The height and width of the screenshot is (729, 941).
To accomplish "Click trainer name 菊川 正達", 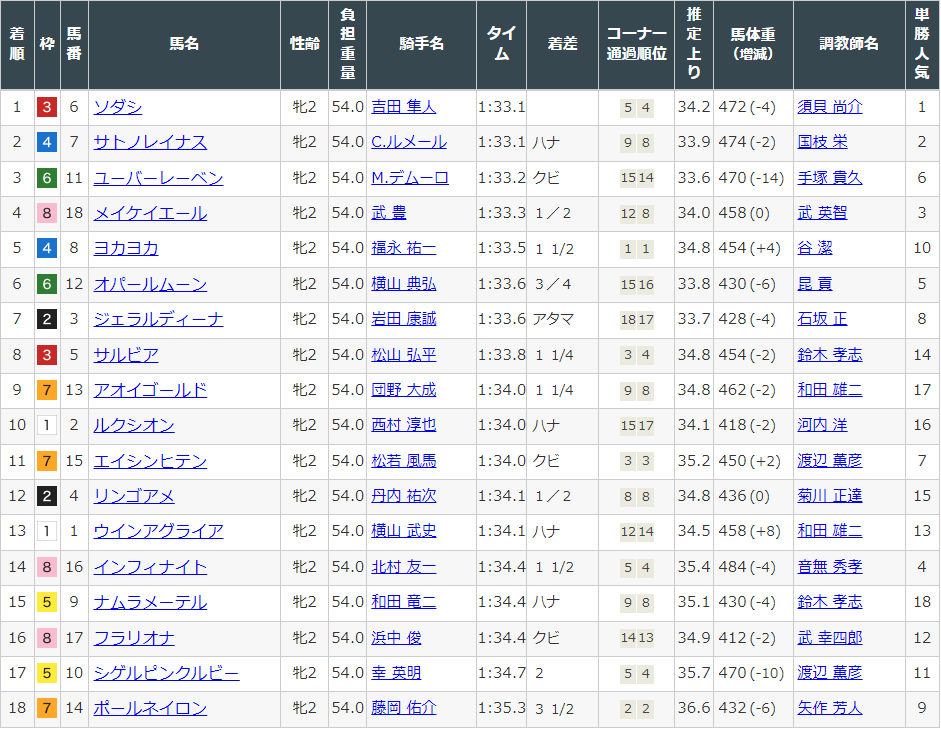I will (829, 497).
